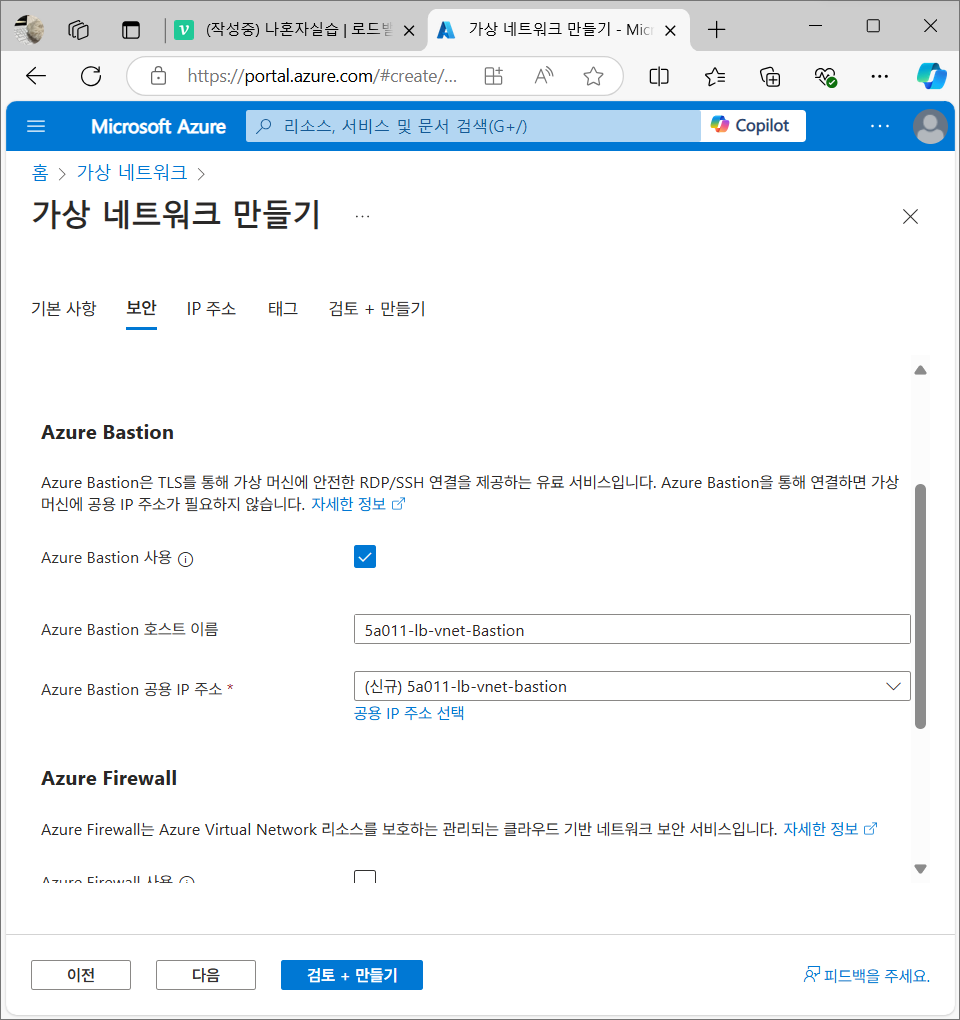Click the 다음 button
The height and width of the screenshot is (1020, 960).
[x=206, y=974]
